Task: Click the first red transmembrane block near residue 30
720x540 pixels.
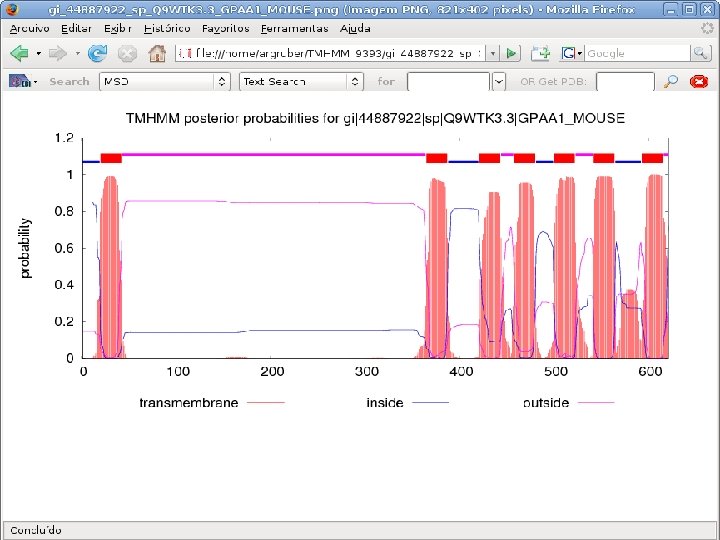Action: click(x=111, y=158)
